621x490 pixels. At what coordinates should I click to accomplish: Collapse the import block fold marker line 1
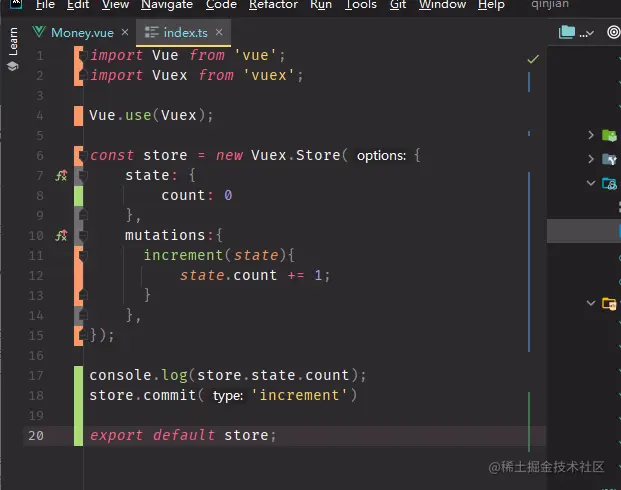(83, 55)
